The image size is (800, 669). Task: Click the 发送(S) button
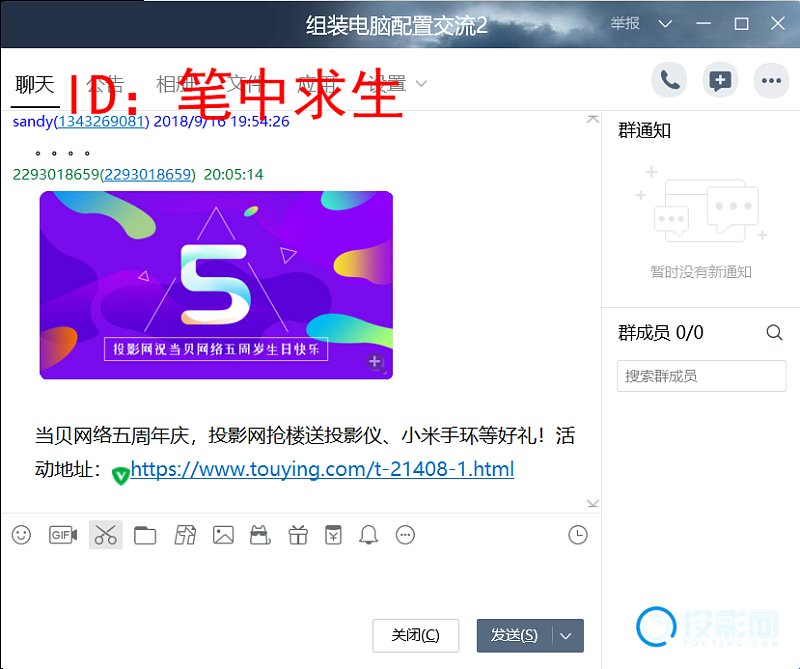pyautogui.click(x=514, y=635)
